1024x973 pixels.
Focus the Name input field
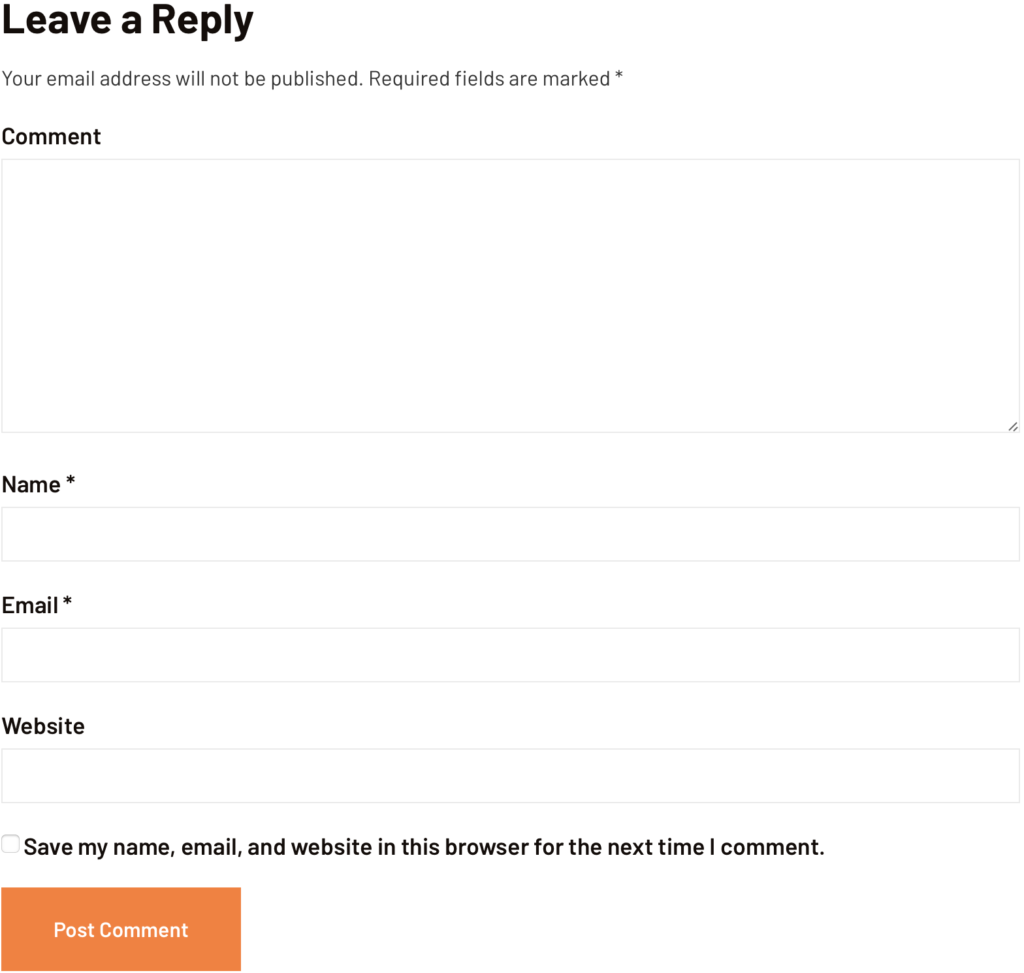510,534
